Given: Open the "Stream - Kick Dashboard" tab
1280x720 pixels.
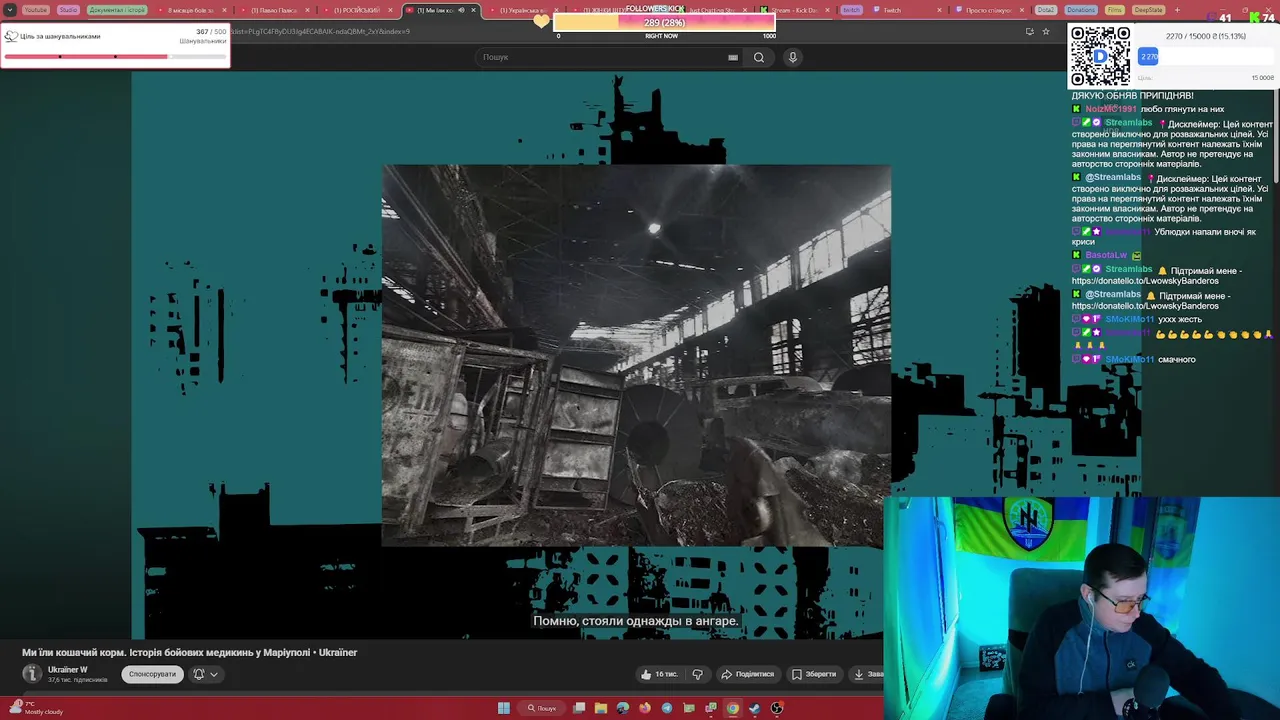Looking at the screenshot, I should [x=795, y=10].
